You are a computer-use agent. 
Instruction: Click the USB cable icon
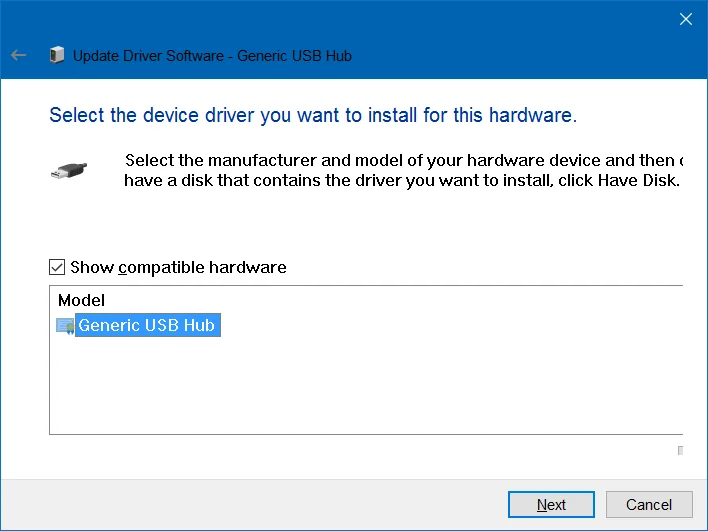point(69,170)
